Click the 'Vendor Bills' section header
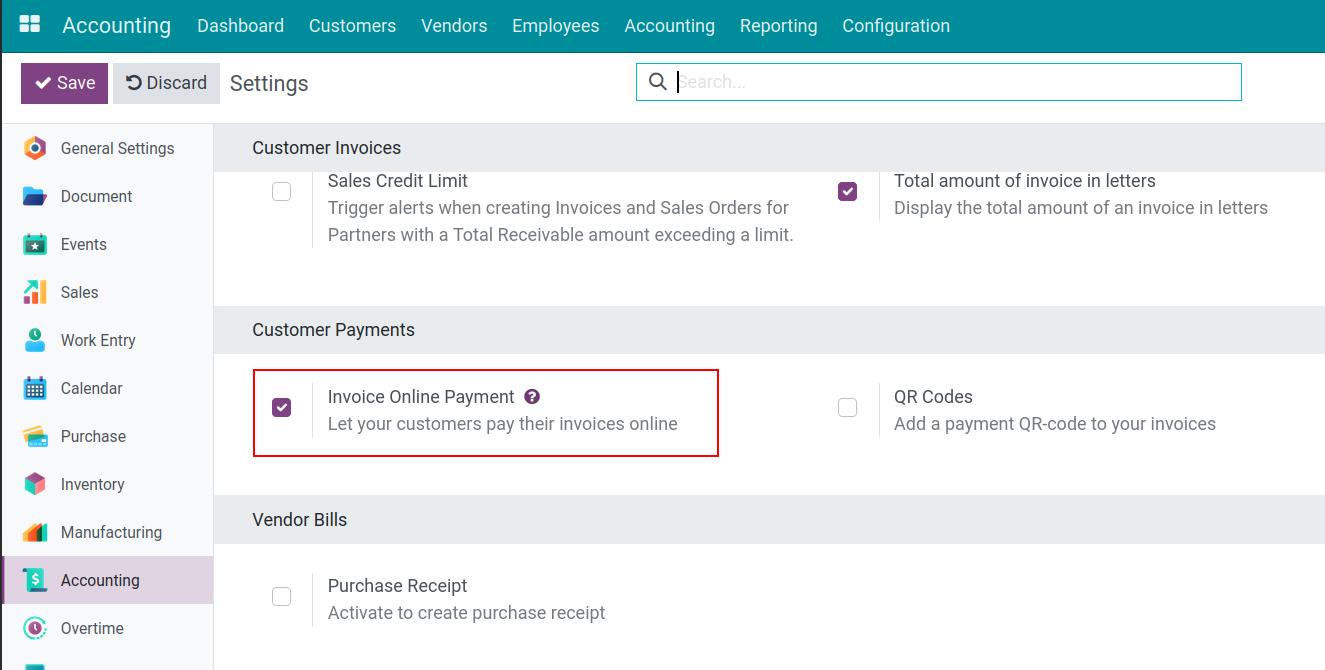Screen dimensions: 1325x670 299,520
